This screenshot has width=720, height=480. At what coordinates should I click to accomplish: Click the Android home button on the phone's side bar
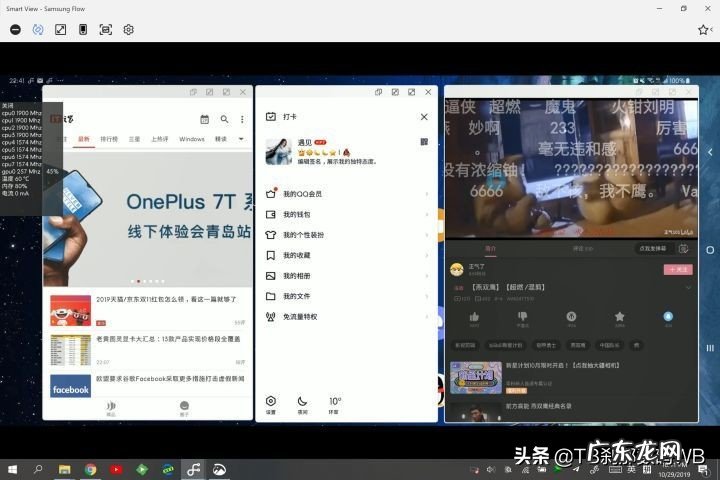(x=710, y=250)
